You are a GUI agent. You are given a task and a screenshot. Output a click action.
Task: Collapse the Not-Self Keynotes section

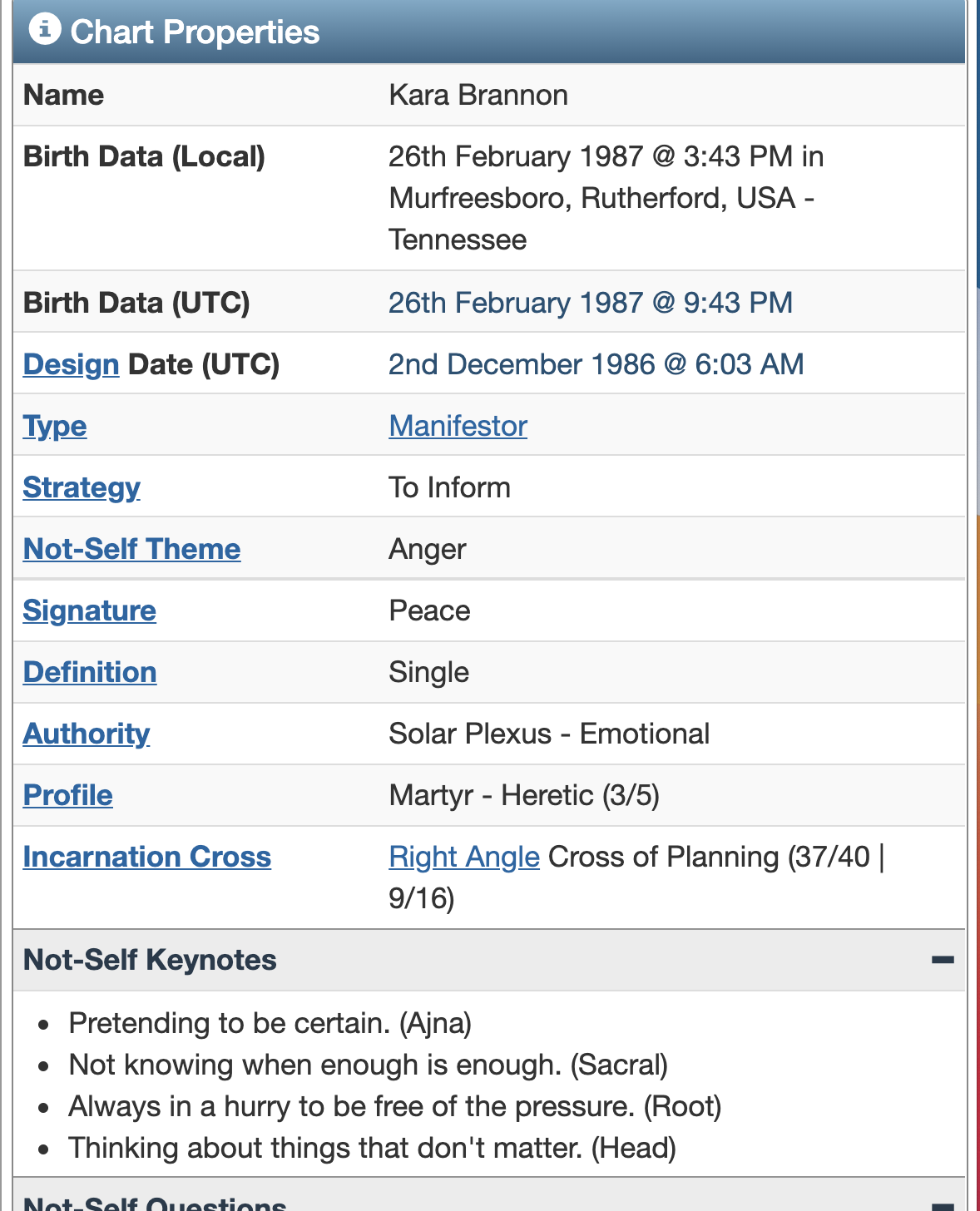point(943,960)
